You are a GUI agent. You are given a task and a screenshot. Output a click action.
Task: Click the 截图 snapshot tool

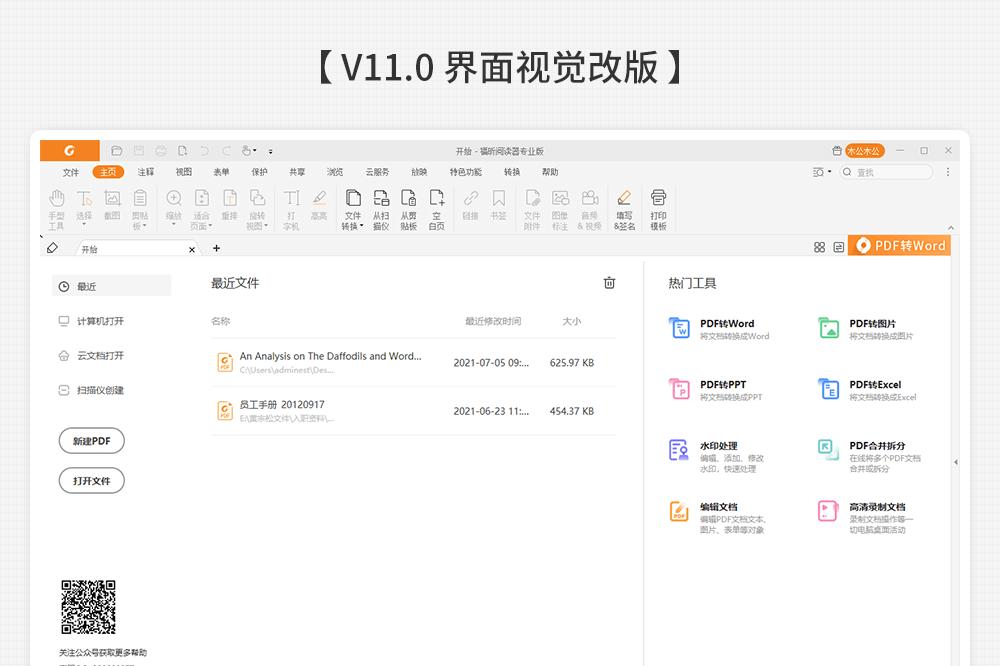click(112, 205)
